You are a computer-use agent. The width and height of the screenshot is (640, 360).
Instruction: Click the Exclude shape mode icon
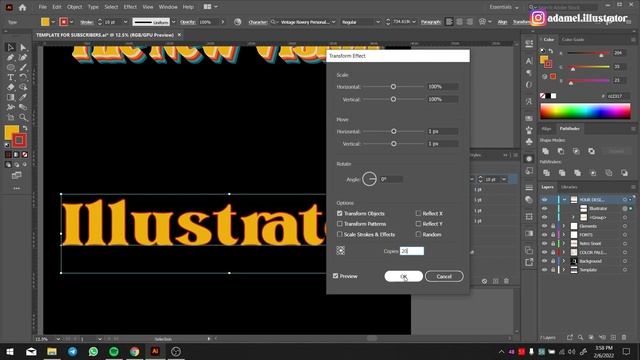591,151
